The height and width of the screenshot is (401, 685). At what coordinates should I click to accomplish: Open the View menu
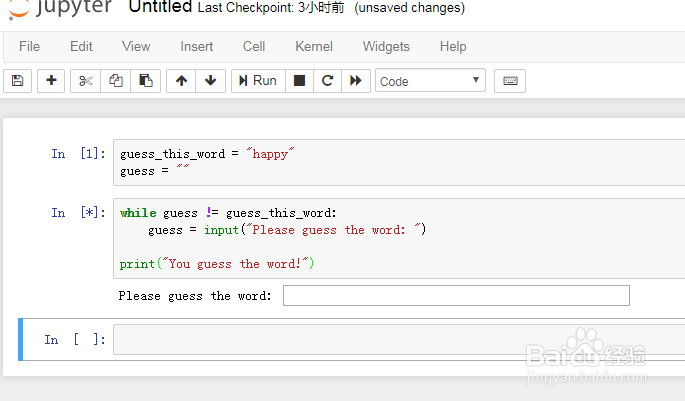(136, 46)
